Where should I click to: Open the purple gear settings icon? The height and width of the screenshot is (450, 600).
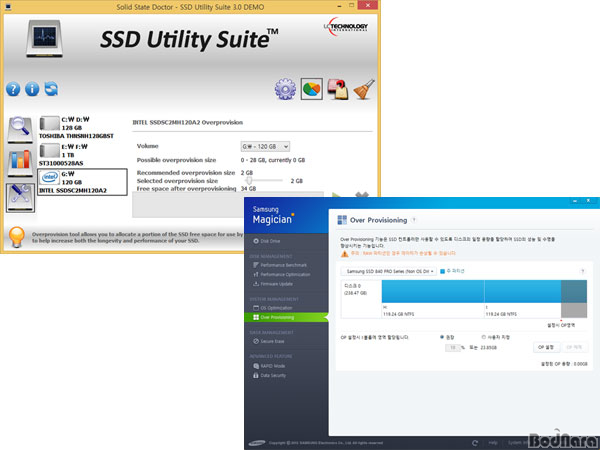tap(285, 89)
